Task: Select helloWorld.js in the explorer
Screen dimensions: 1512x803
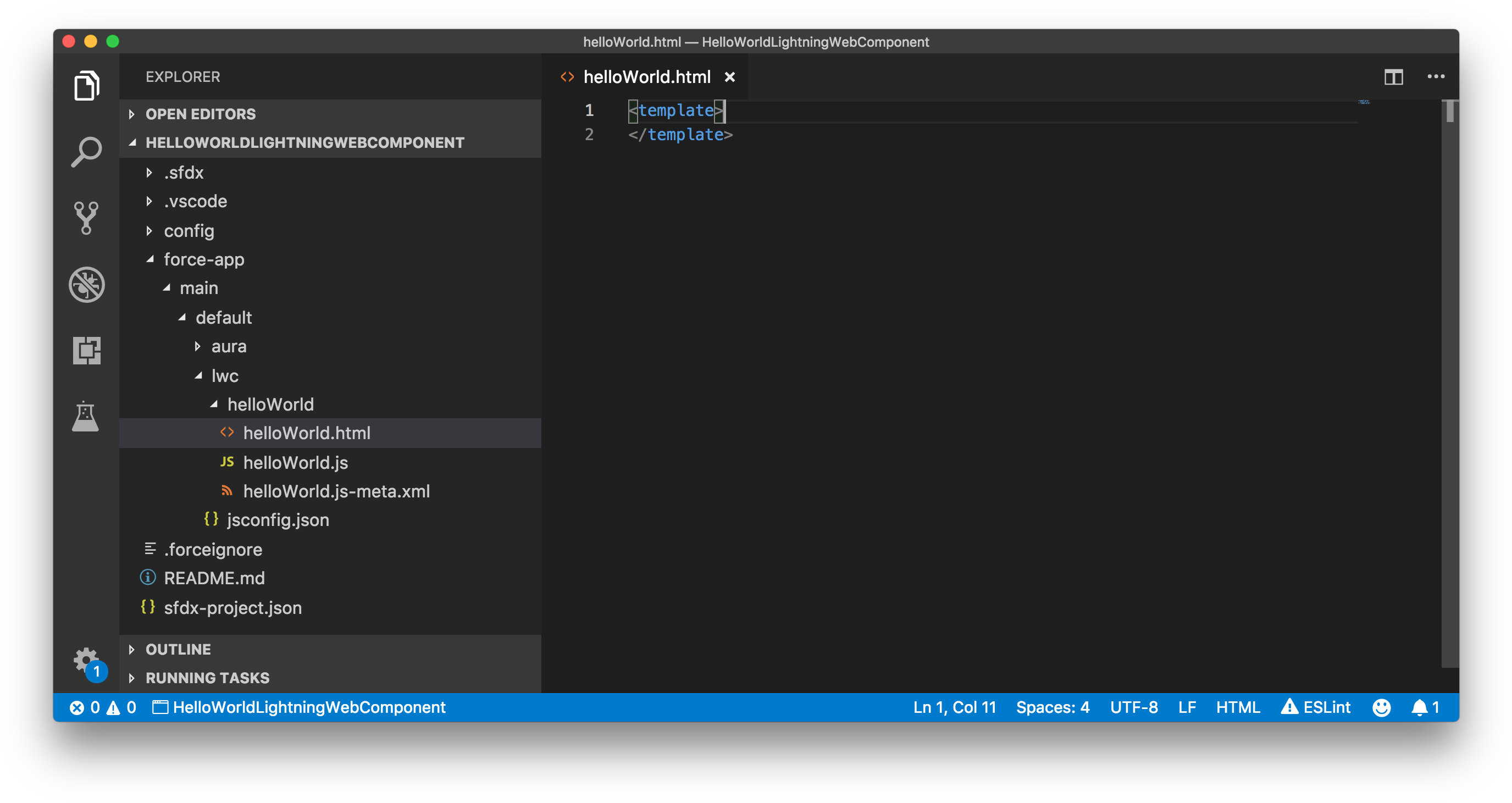Action: coord(295,462)
